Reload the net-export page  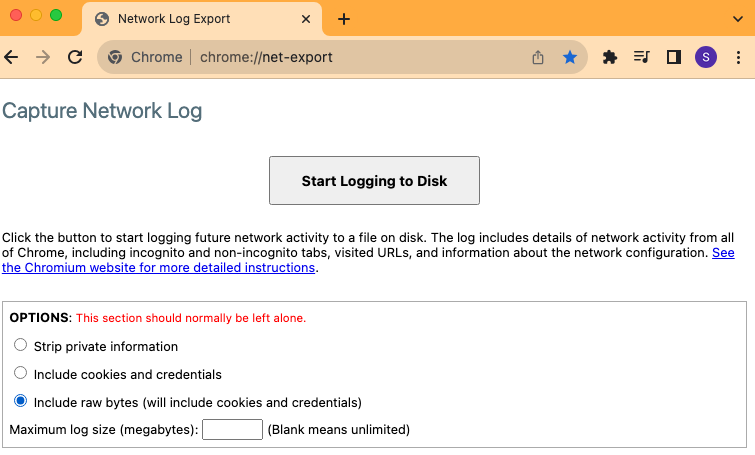click(x=74, y=57)
